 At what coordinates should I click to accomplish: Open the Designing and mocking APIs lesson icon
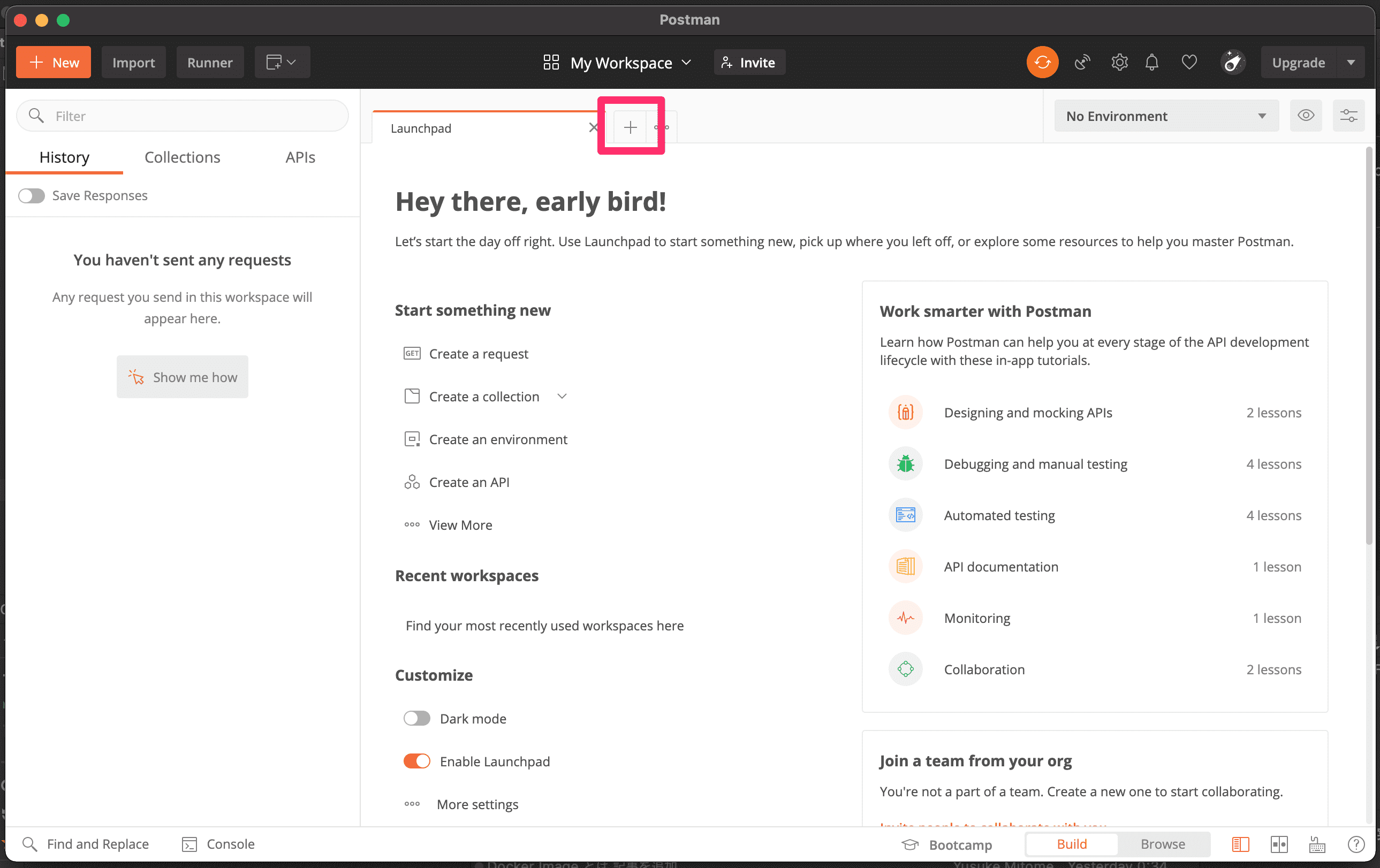906,413
